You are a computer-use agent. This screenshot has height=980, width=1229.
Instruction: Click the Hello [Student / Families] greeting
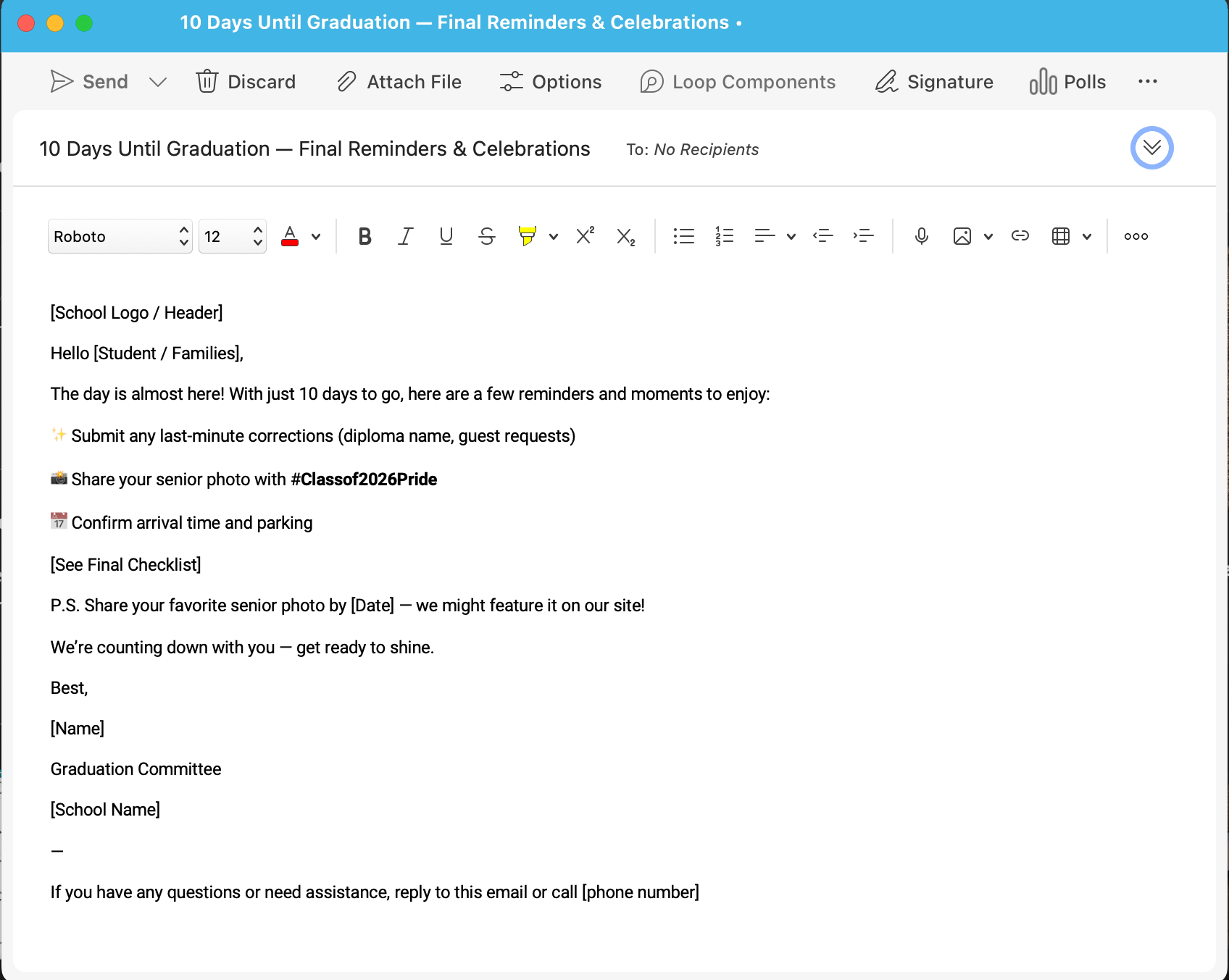[x=147, y=353]
